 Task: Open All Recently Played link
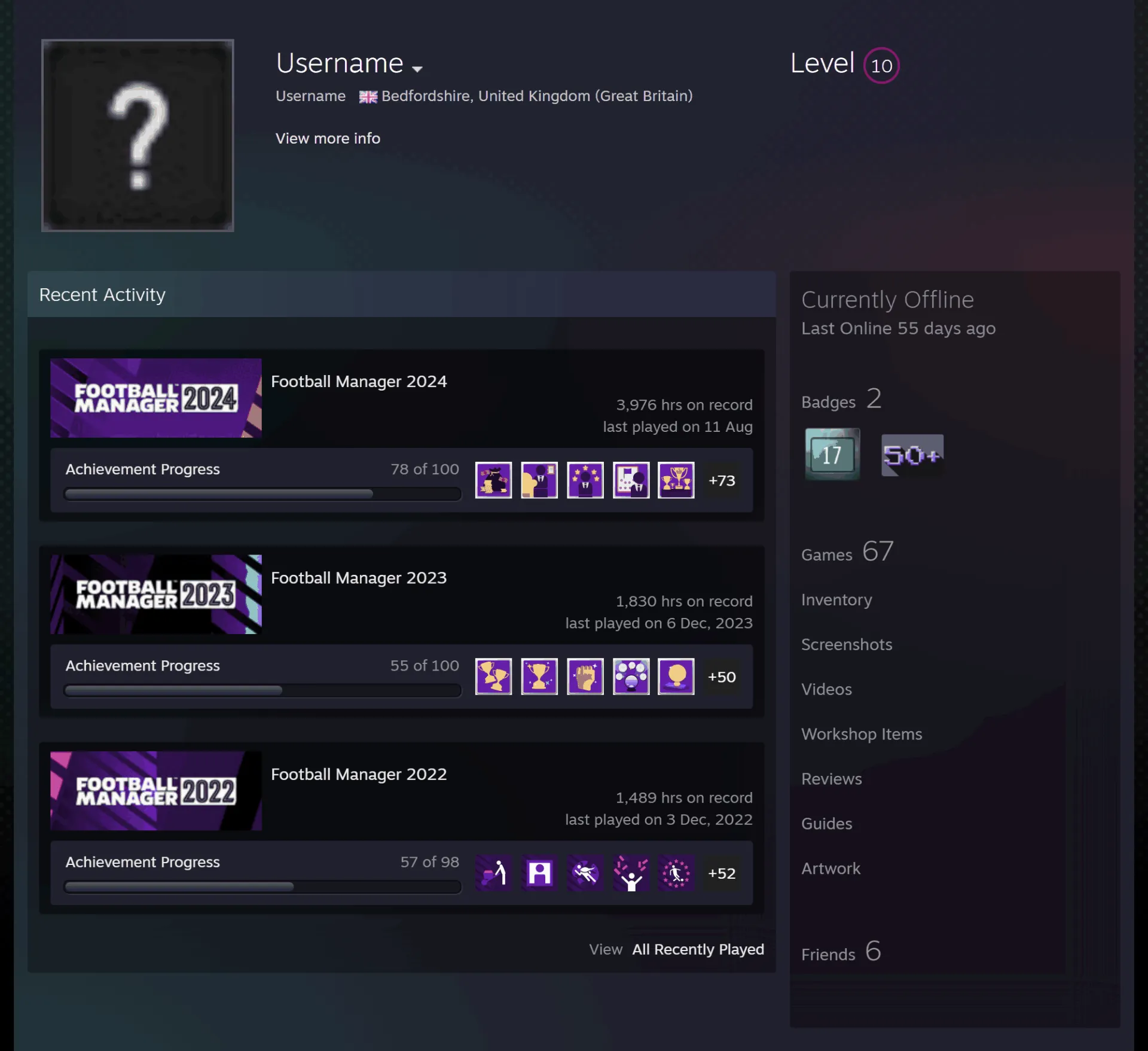click(x=698, y=949)
